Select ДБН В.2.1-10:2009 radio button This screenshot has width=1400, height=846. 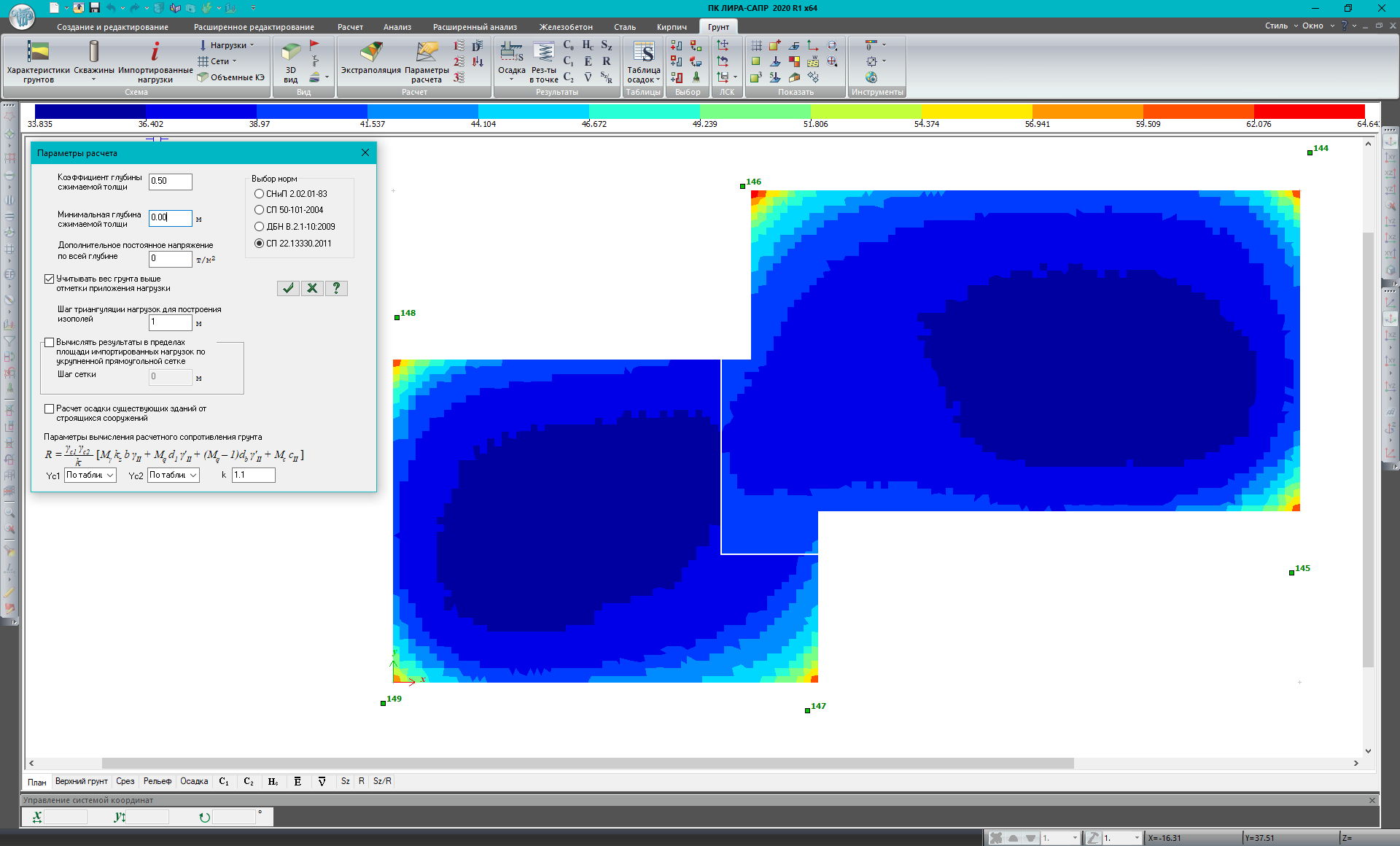click(x=260, y=227)
